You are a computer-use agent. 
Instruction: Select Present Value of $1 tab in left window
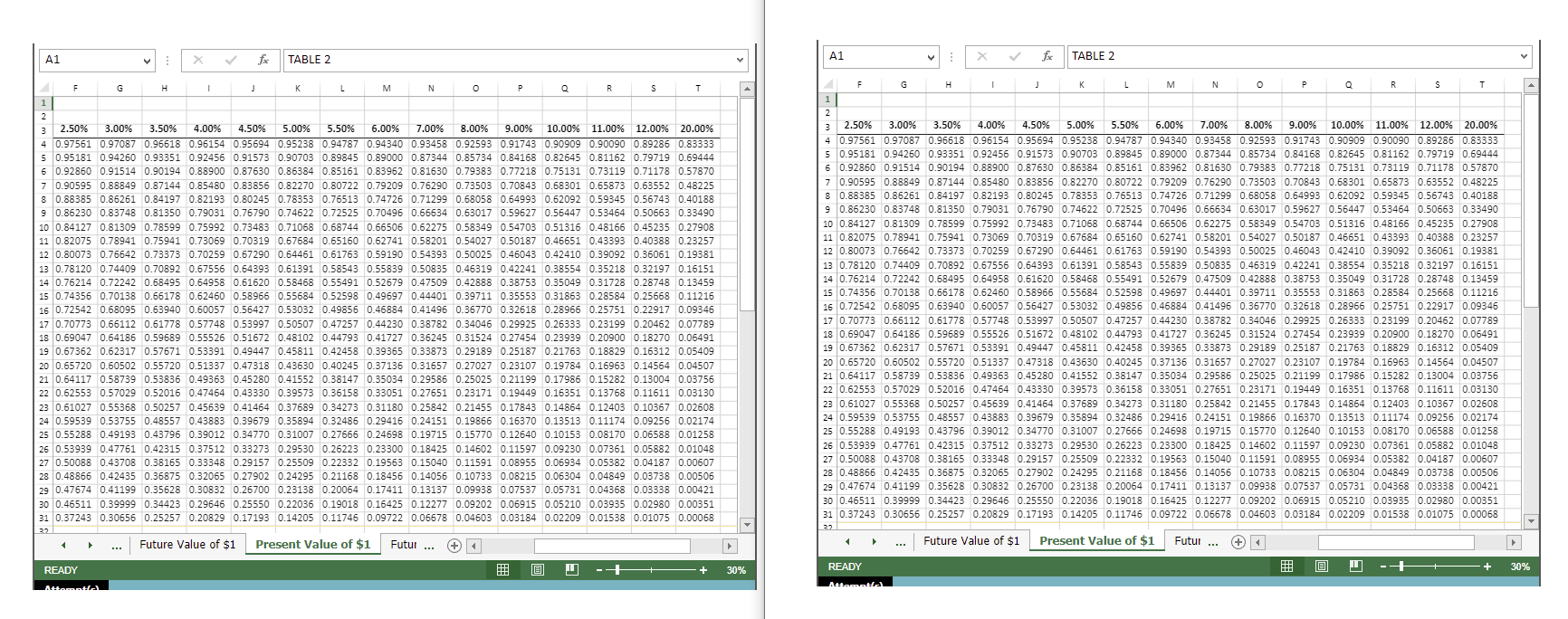(312, 545)
